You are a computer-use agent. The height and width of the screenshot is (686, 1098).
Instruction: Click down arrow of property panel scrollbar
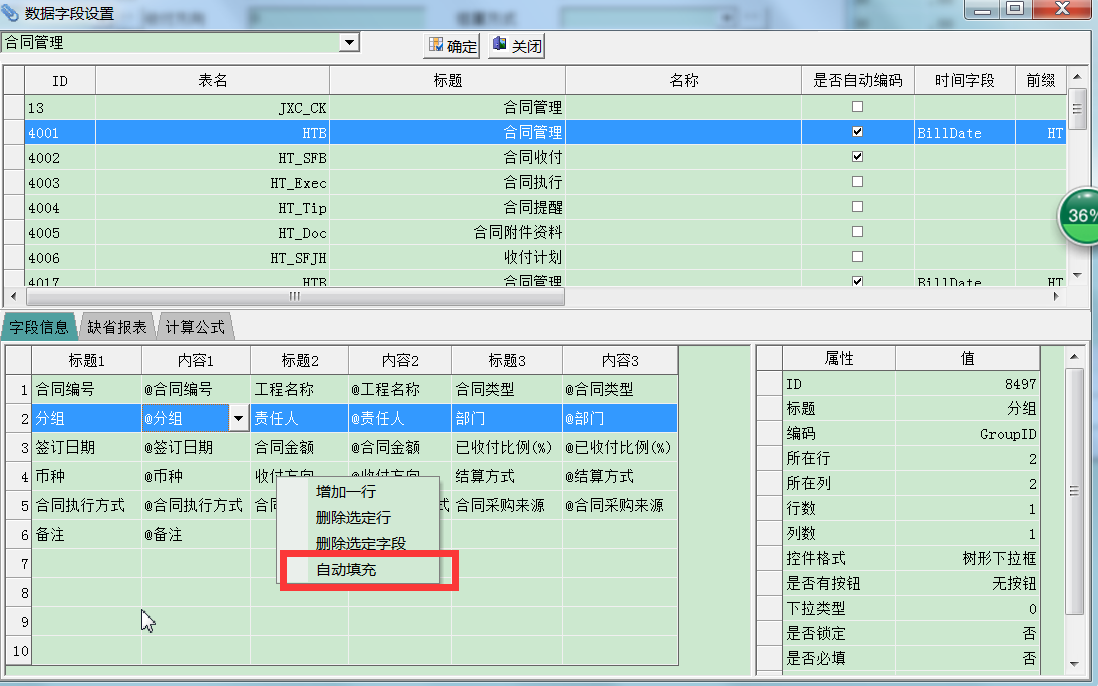click(1075, 663)
